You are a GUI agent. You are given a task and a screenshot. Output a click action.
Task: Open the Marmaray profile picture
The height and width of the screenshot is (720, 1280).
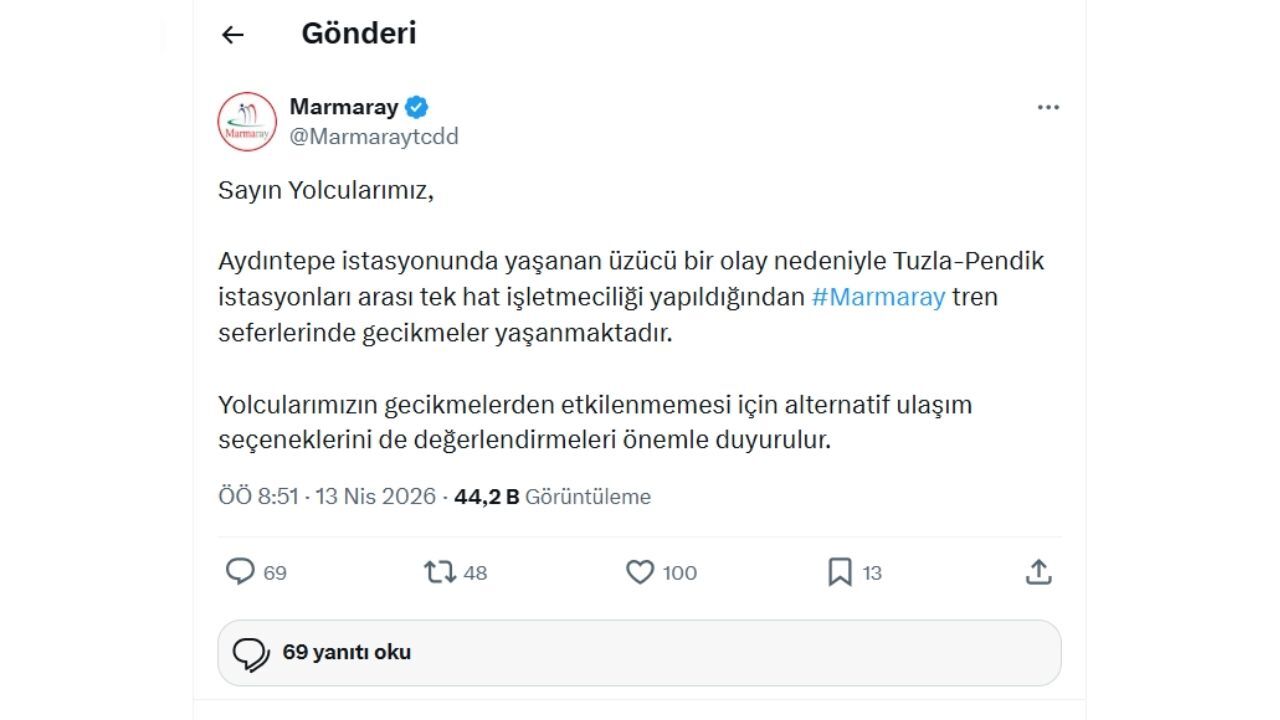(x=246, y=121)
